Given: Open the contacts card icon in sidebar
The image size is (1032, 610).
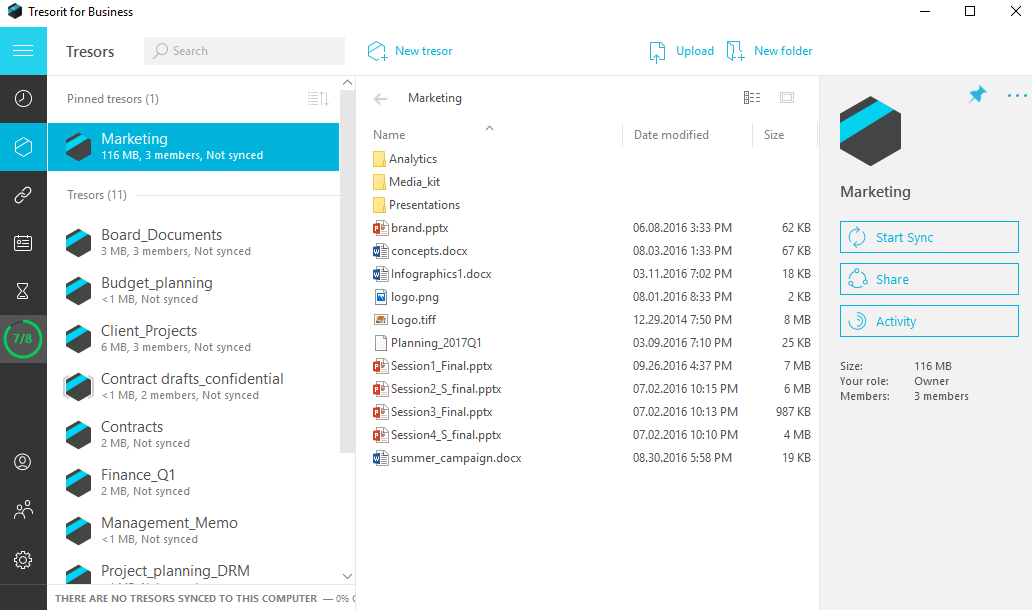Looking at the screenshot, I should click(23, 243).
